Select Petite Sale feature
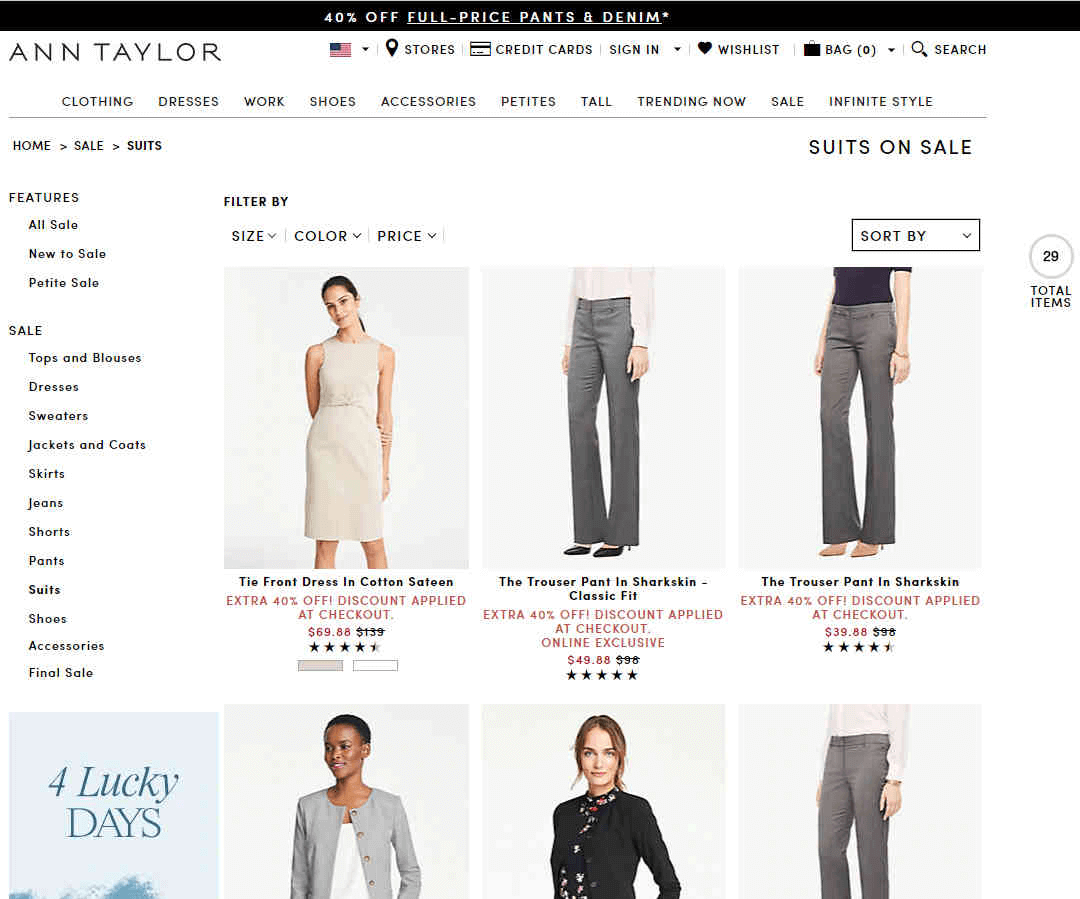1080x899 pixels. click(x=64, y=282)
